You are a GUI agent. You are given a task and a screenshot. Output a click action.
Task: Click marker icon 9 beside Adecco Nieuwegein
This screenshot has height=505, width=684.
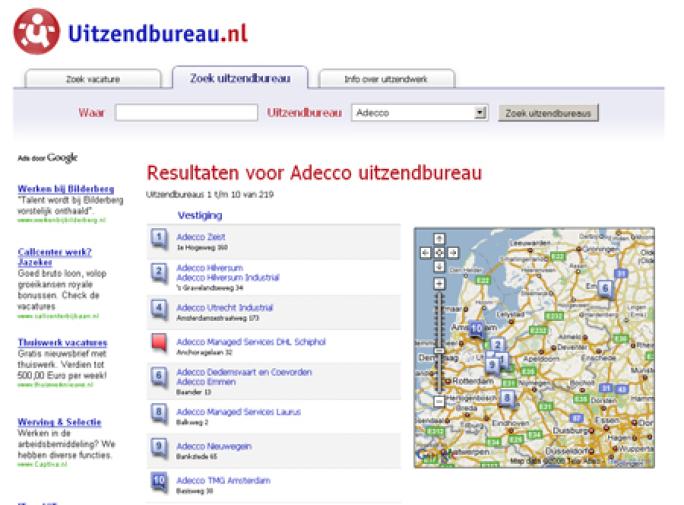[x=158, y=448]
